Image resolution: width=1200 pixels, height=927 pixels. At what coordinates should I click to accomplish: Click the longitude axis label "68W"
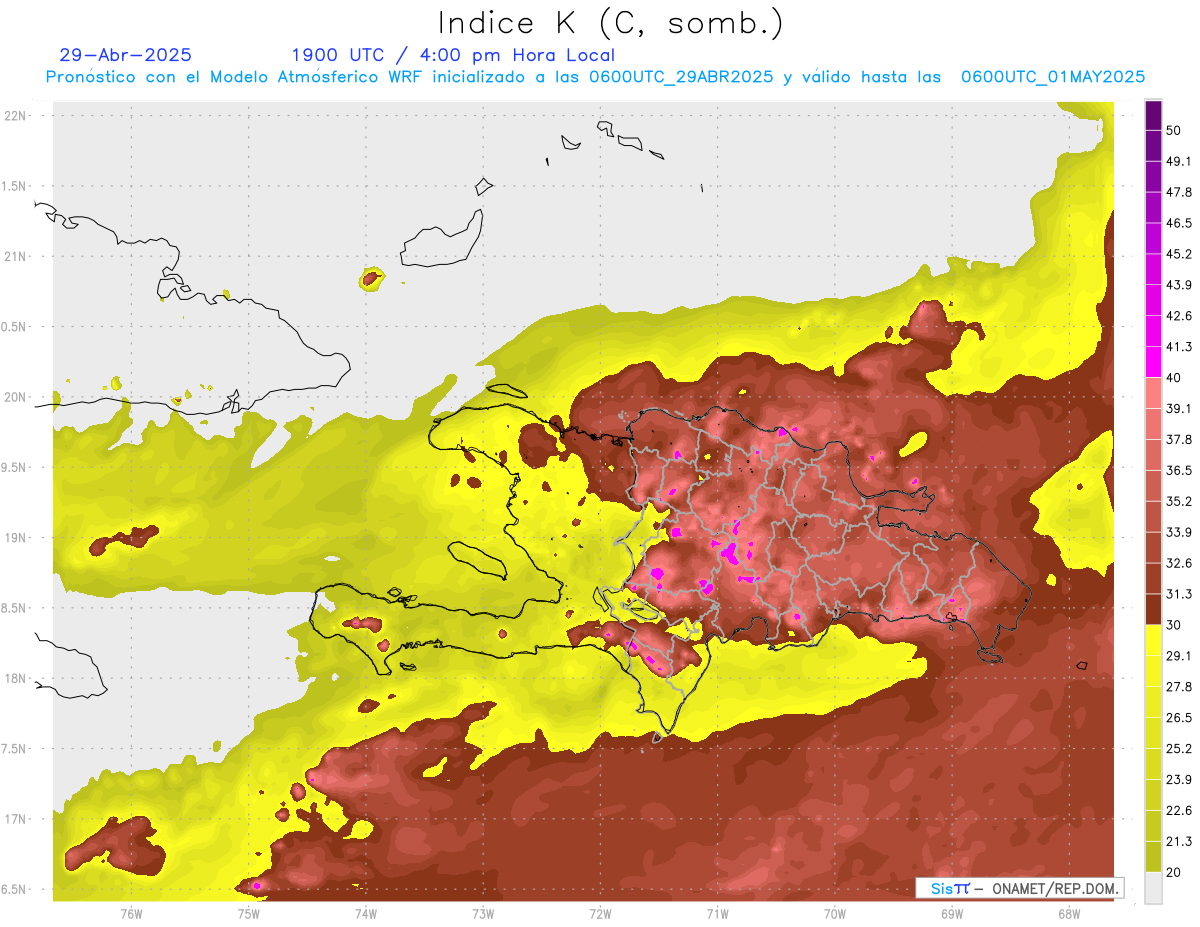pyautogui.click(x=1069, y=914)
